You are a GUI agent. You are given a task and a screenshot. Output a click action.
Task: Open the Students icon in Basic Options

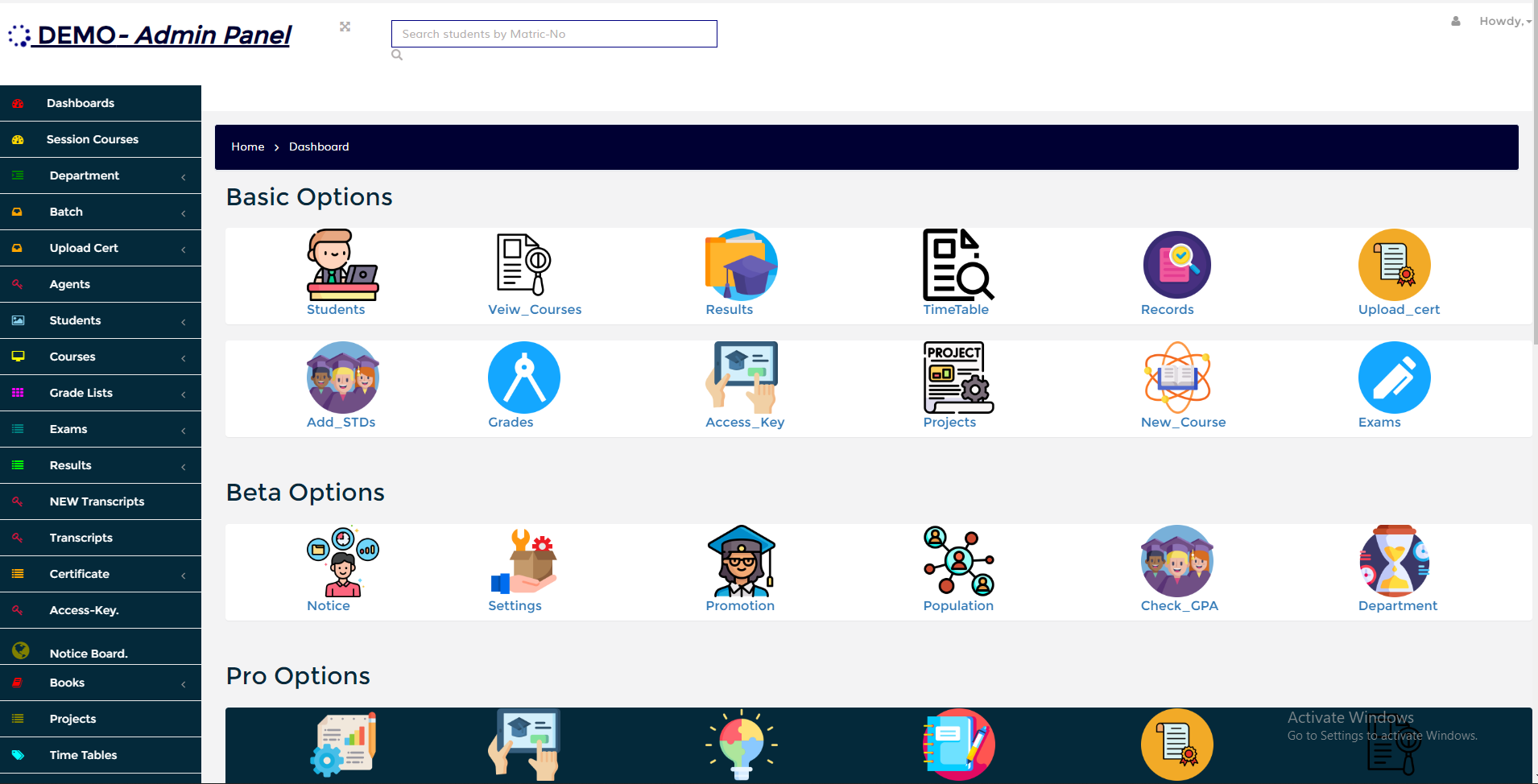342,265
